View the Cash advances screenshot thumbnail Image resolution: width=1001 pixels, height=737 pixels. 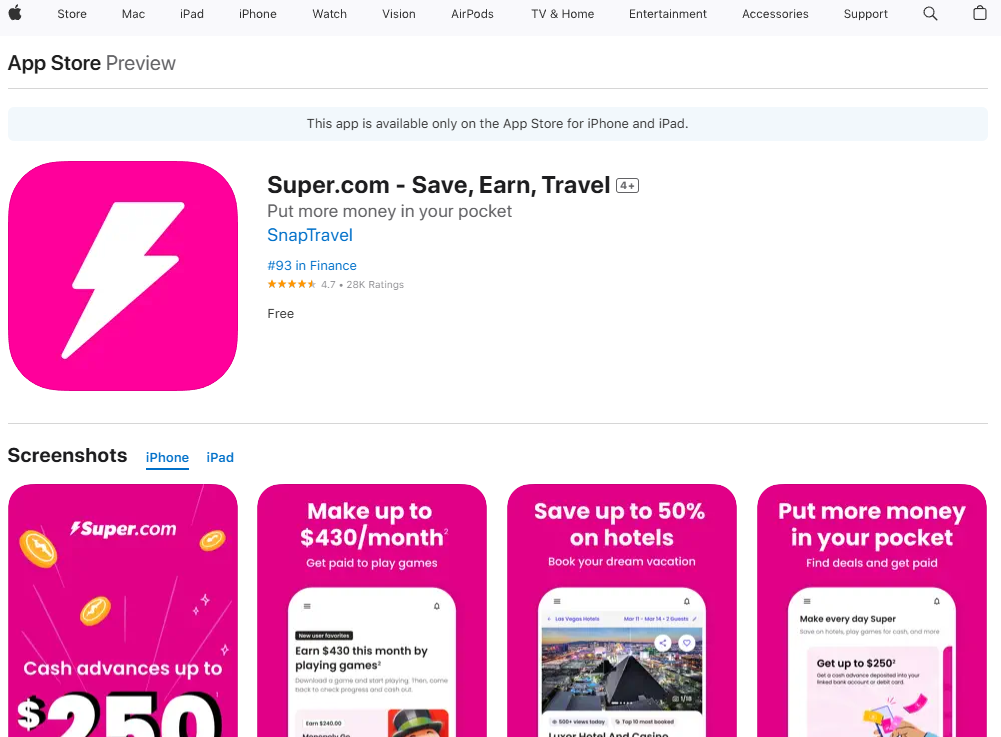(123, 611)
